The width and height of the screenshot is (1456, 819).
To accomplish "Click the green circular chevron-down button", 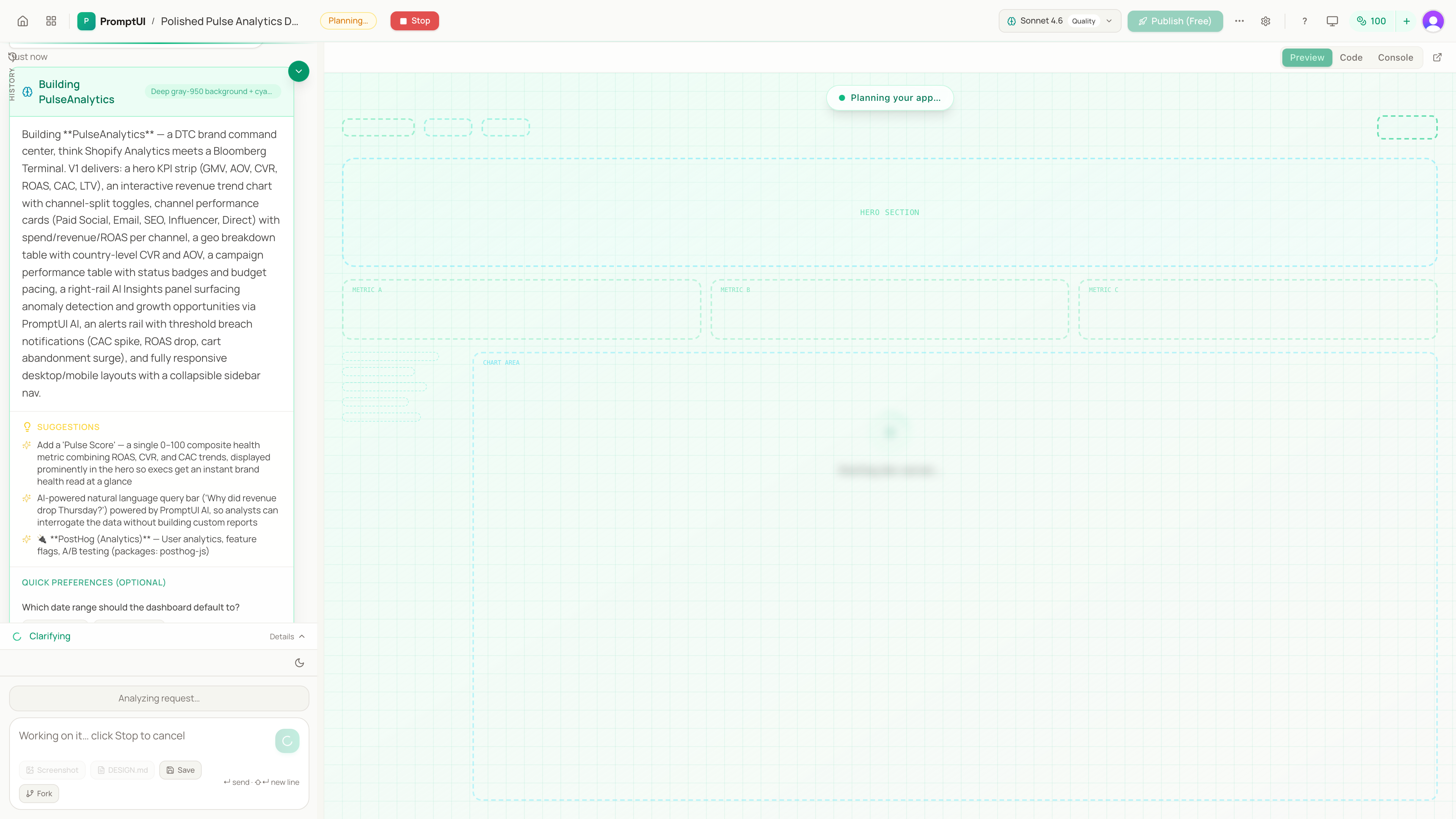I will pos(298,71).
